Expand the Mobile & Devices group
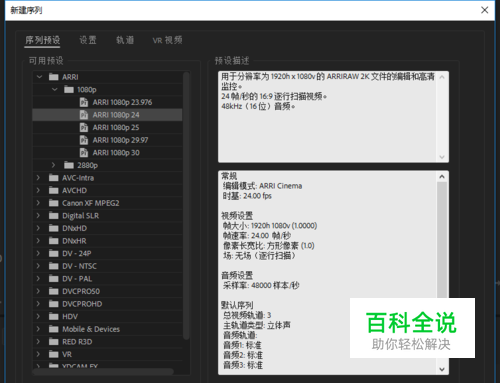This screenshot has height=383, width=500. point(38,329)
